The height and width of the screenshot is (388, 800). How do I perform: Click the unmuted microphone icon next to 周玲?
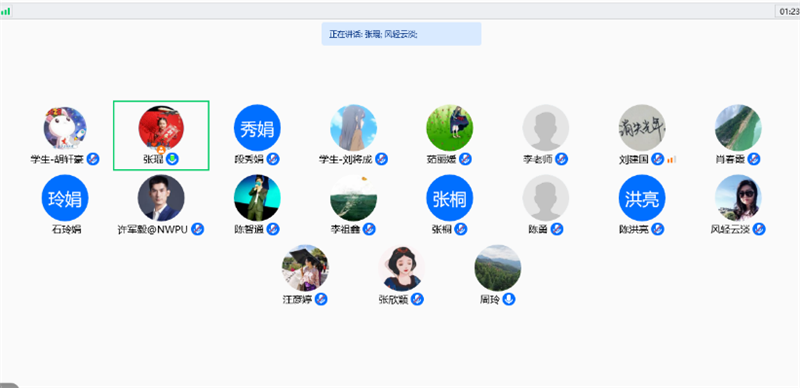(509, 299)
